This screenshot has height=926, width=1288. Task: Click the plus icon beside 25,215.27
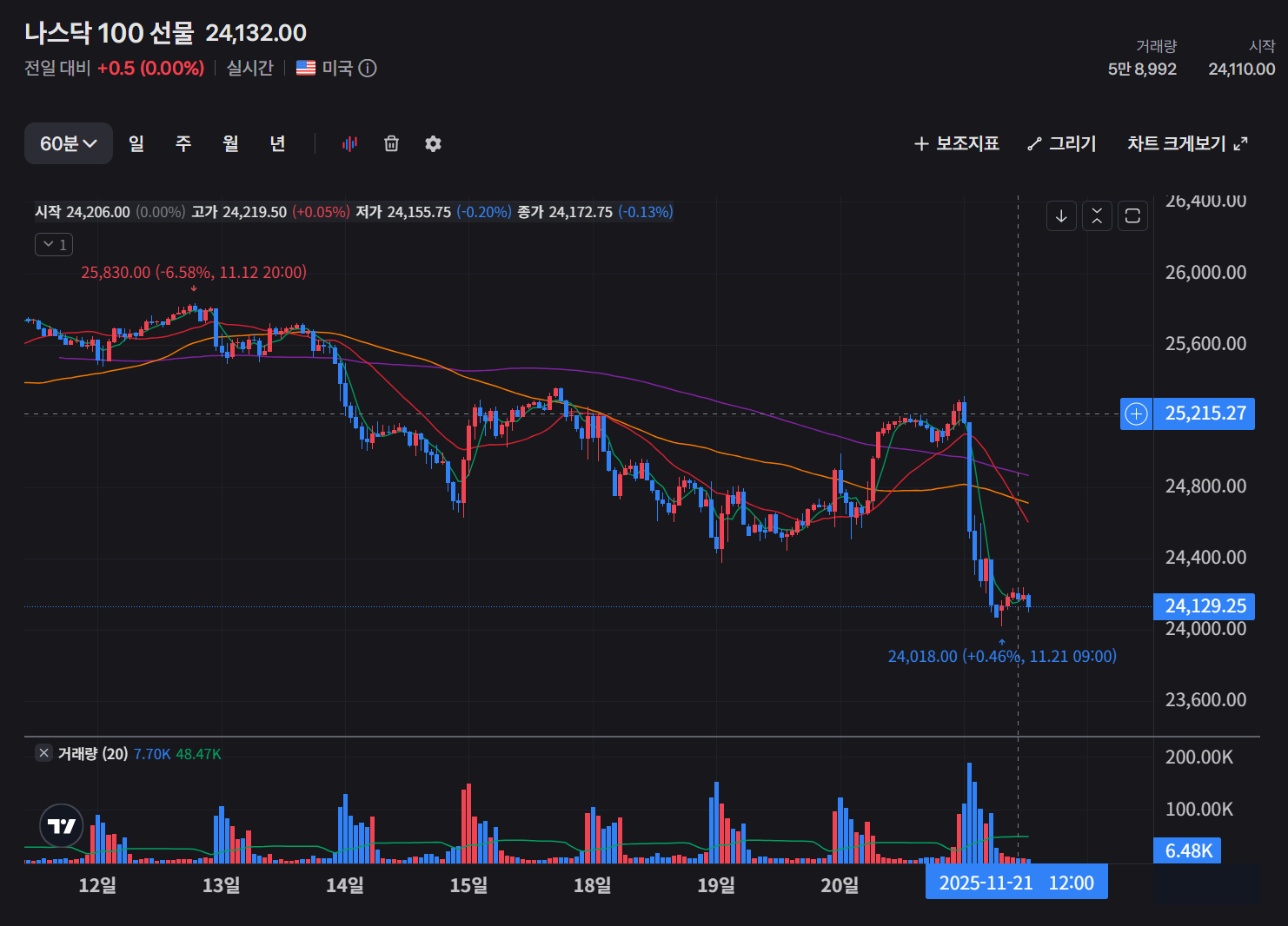tap(1136, 413)
